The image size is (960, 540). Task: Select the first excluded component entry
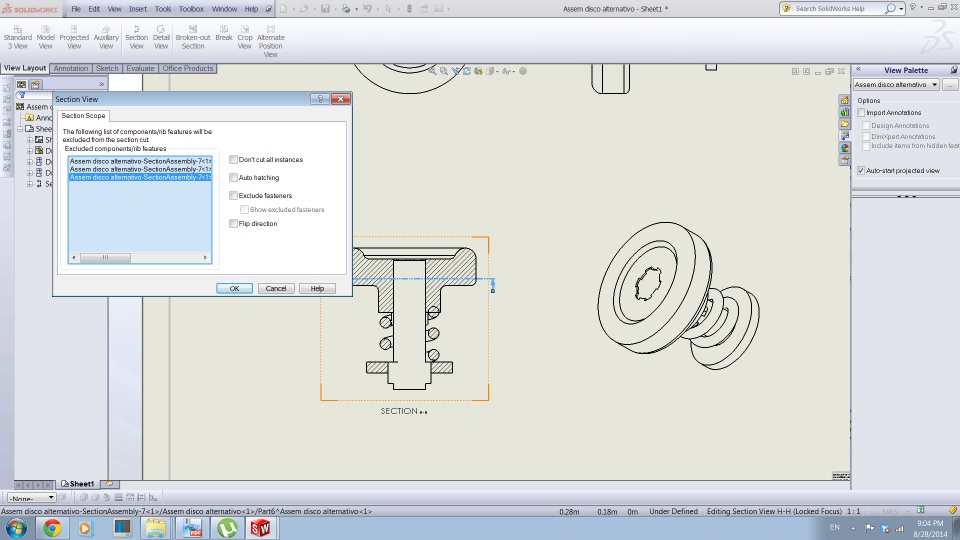click(140, 161)
